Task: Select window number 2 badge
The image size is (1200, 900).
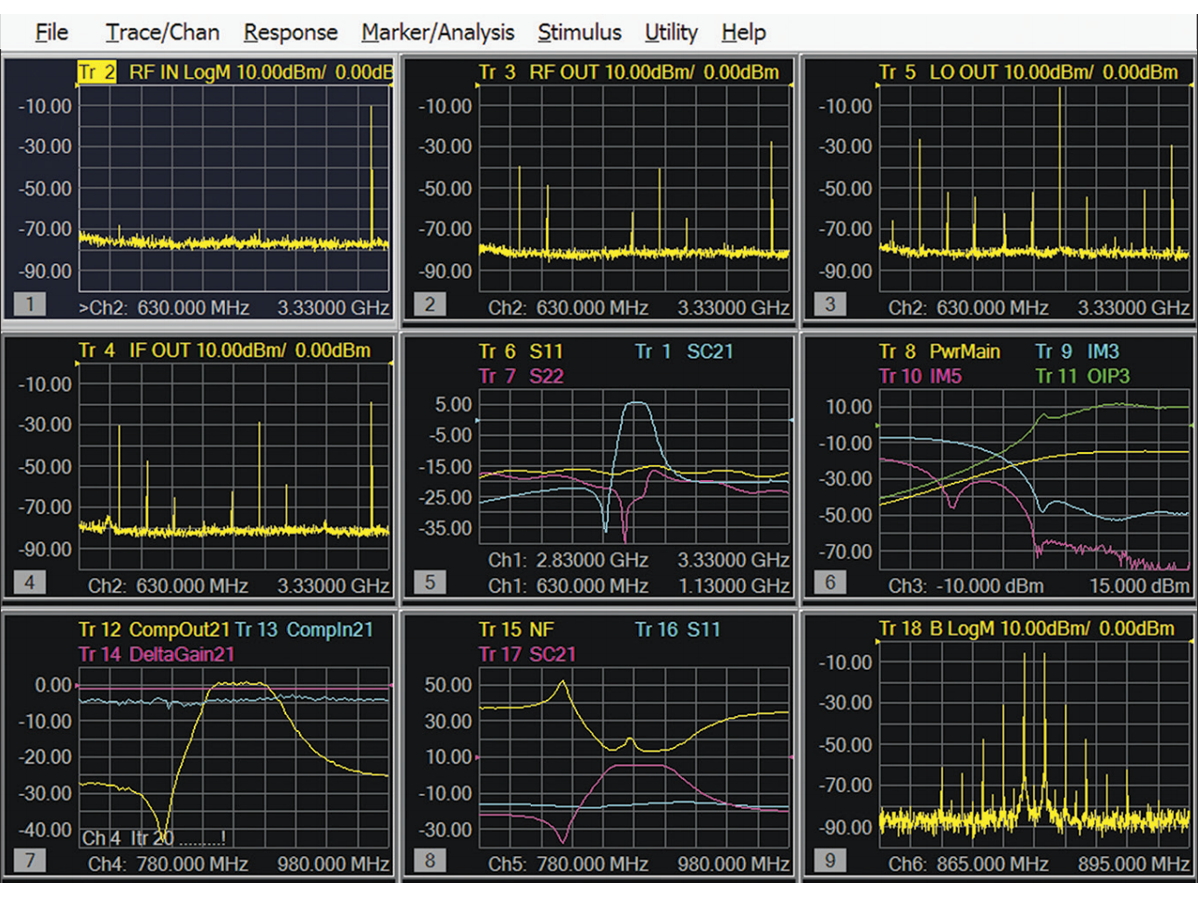Action: 430,304
